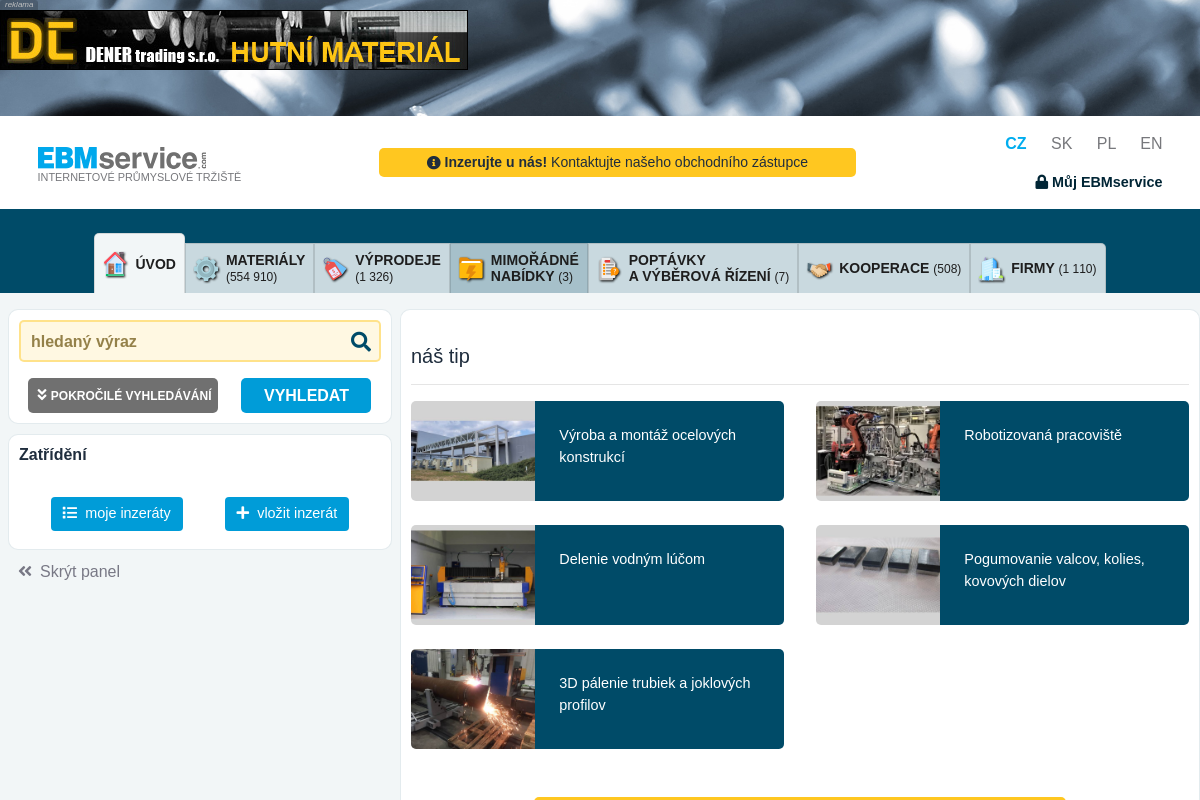Open Delenie vodným lúčom tip
The height and width of the screenshot is (800, 1200).
(x=597, y=575)
